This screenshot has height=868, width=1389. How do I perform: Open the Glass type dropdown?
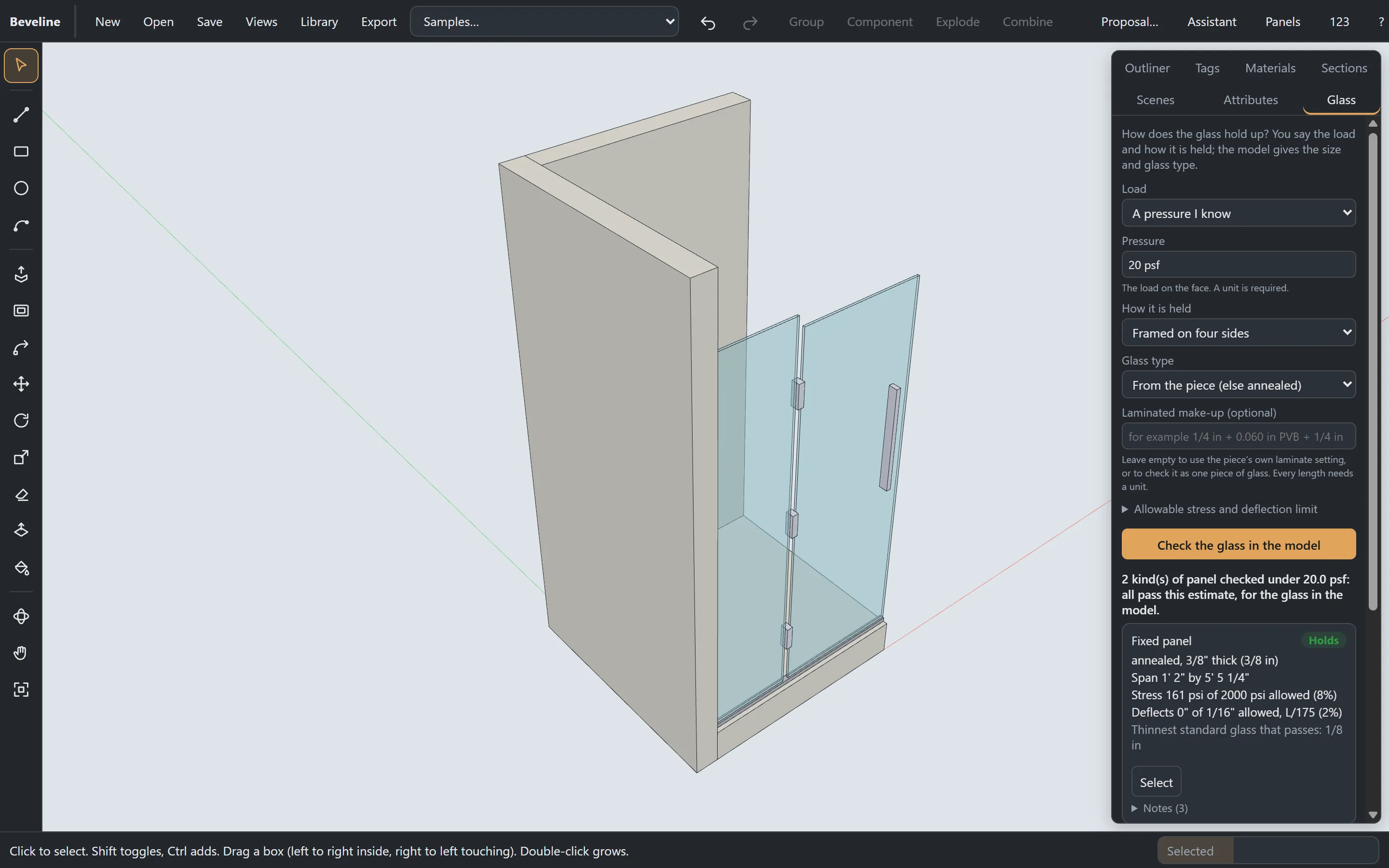point(1239,385)
